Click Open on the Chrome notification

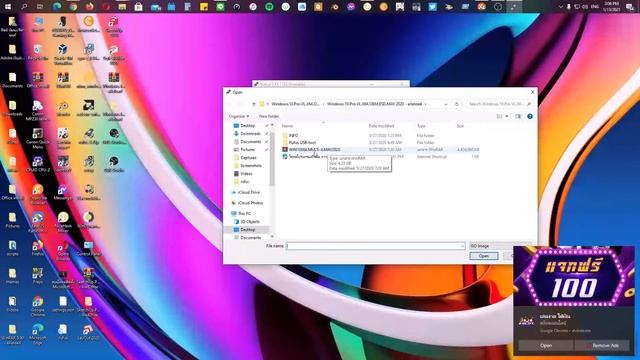[x=546, y=345]
